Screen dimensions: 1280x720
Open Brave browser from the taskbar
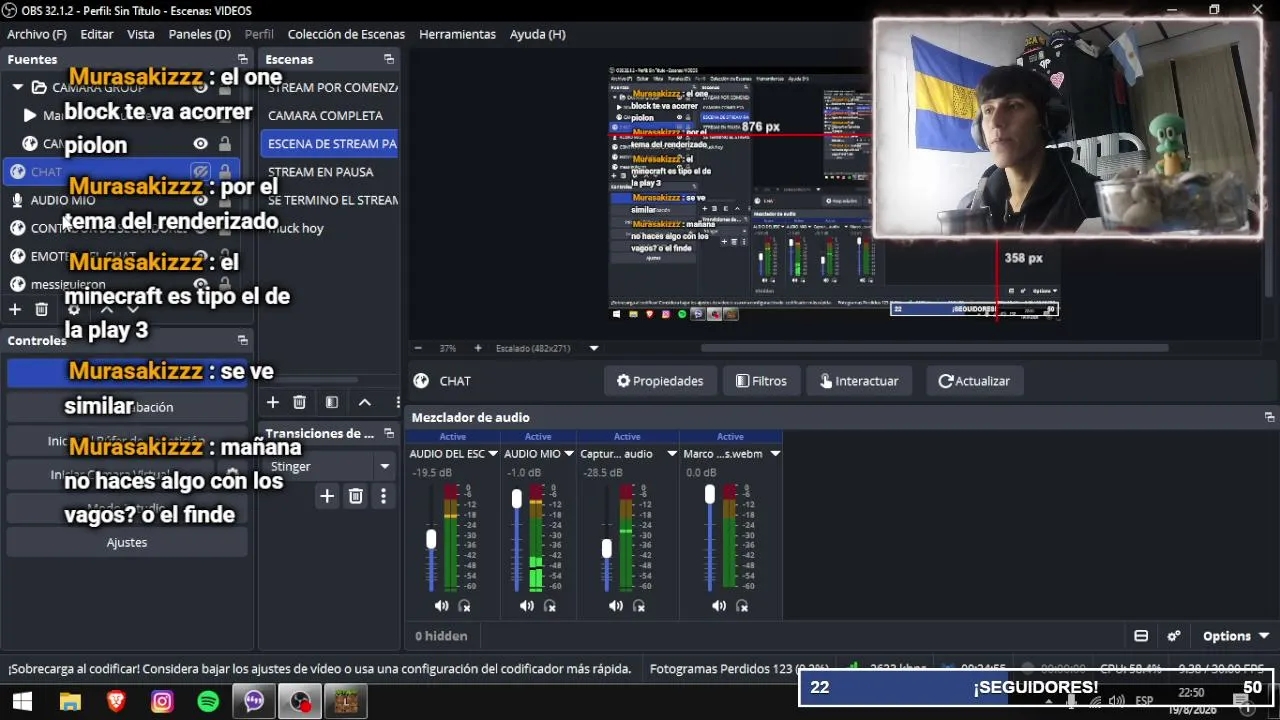coord(116,702)
